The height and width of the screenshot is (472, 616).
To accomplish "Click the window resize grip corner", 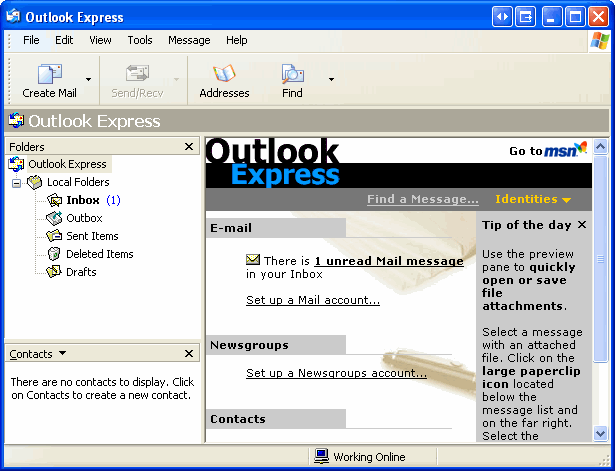I will click(604, 461).
